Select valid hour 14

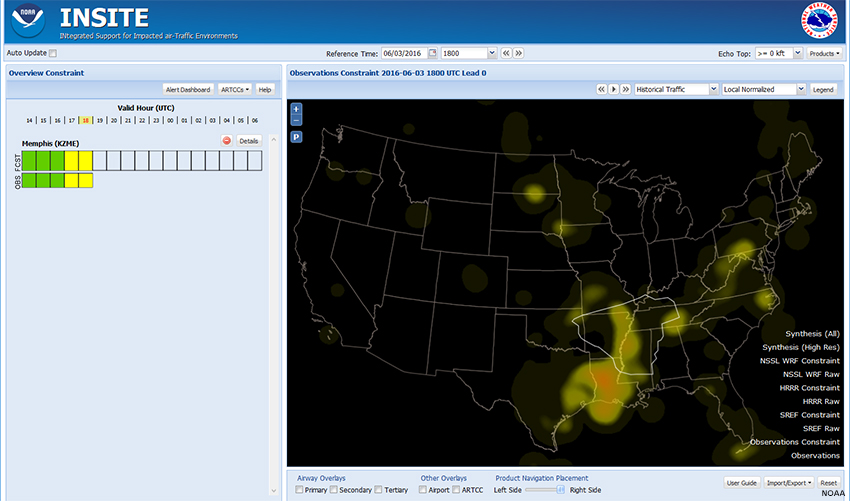tap(29, 120)
